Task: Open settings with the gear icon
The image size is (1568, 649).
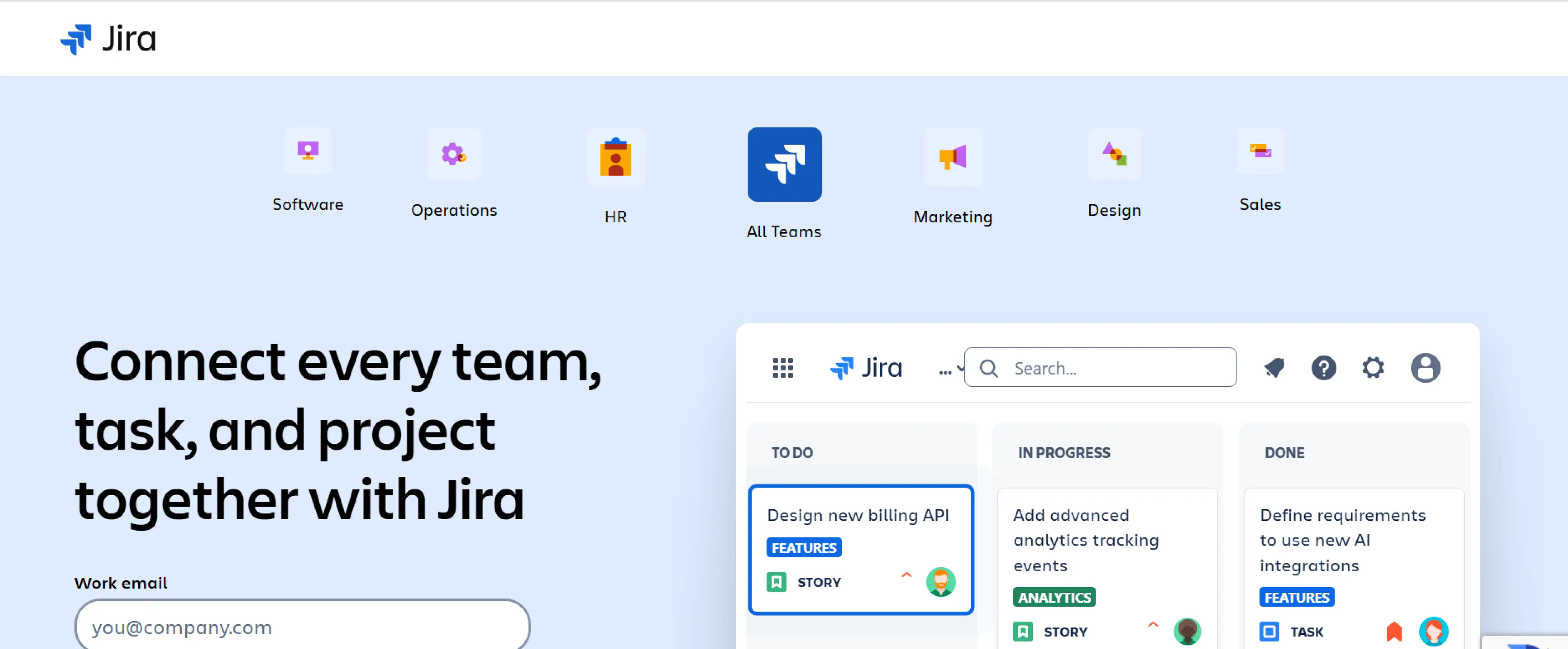Action: point(1373,367)
